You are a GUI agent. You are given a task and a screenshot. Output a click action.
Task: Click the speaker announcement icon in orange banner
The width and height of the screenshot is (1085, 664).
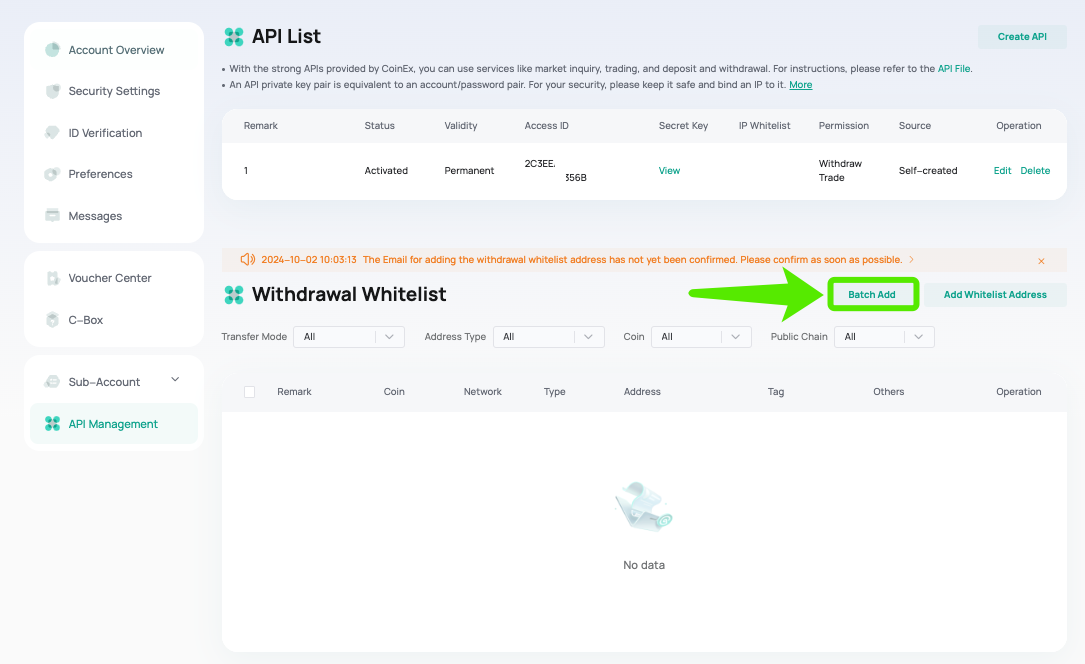tap(247, 259)
